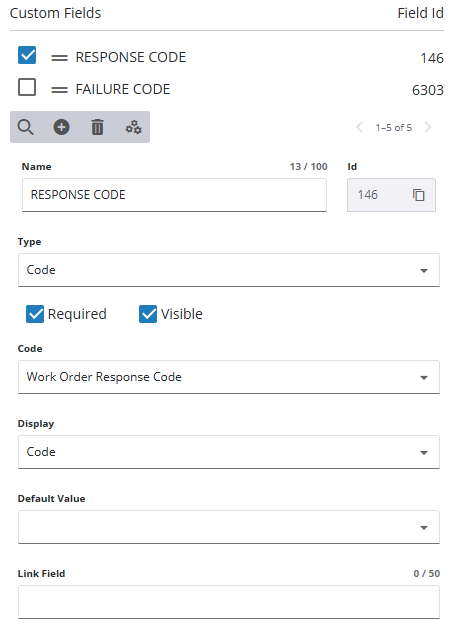Click the Name field containing RESPONSE CODE
The width and height of the screenshot is (450, 623).
(x=174, y=195)
